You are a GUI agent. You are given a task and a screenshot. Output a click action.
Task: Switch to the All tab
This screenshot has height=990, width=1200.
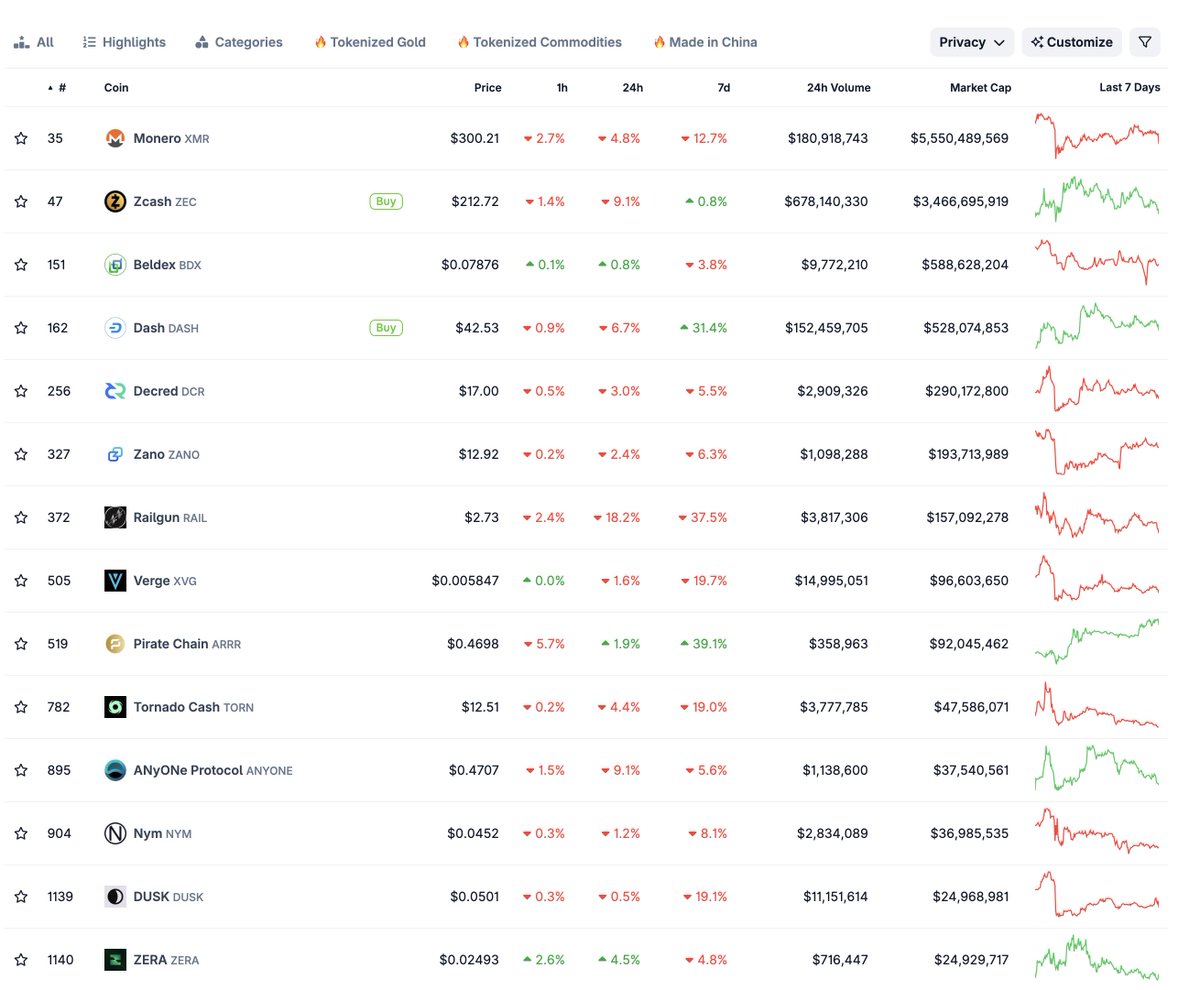[34, 42]
